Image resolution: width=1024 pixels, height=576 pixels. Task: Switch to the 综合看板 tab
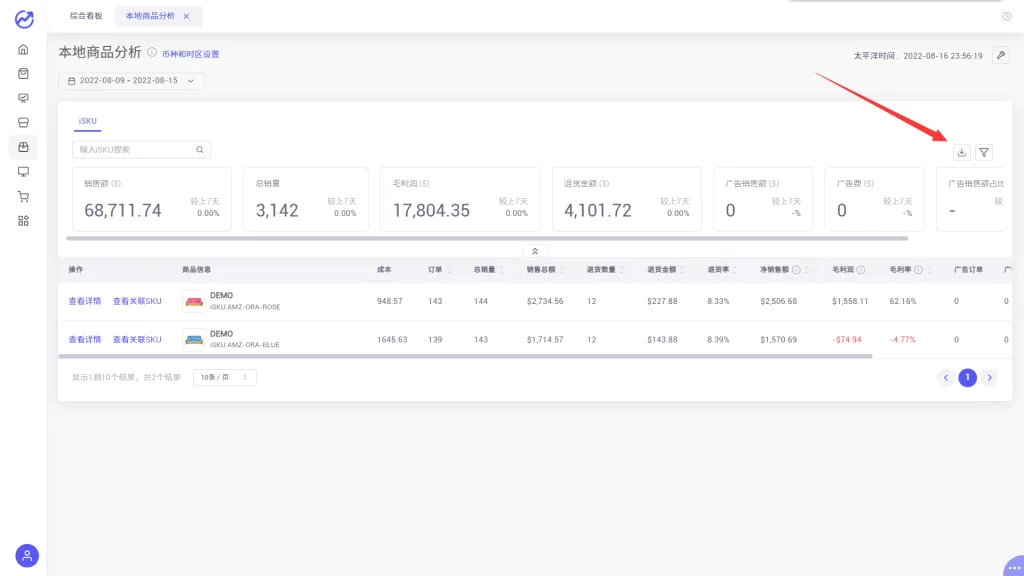pyautogui.click(x=86, y=16)
